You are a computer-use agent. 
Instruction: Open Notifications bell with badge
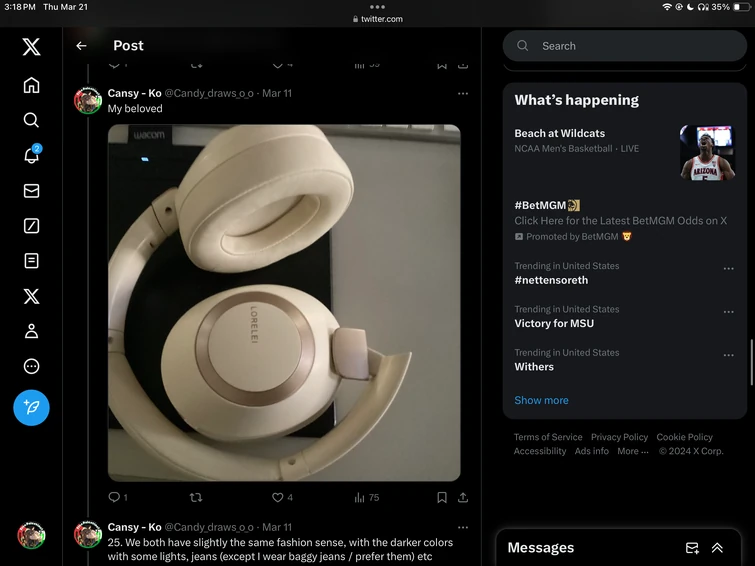32,154
